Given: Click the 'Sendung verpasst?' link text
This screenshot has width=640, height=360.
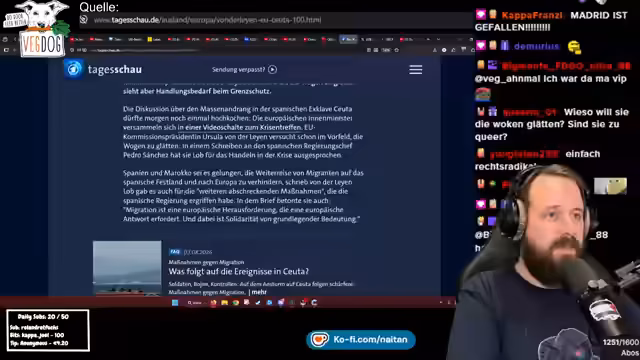Looking at the screenshot, I should pos(238,69).
